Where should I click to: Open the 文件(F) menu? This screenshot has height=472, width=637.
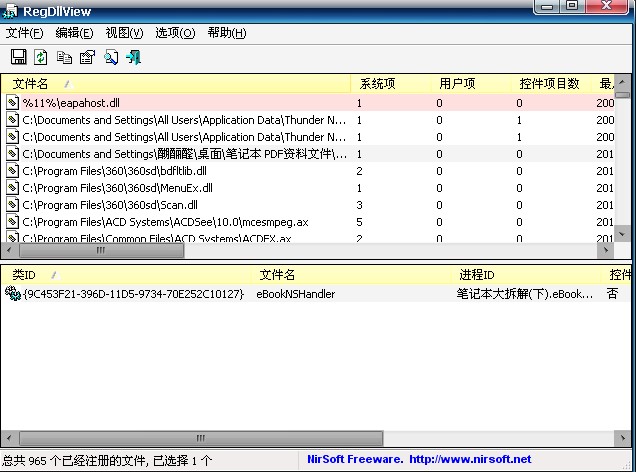click(25, 33)
